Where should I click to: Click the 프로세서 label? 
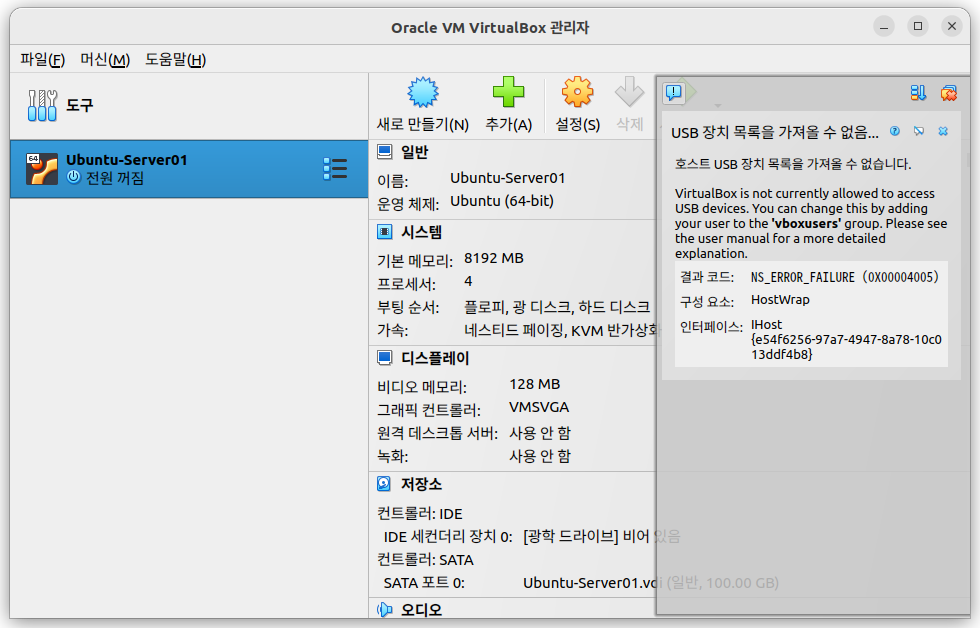[406, 284]
